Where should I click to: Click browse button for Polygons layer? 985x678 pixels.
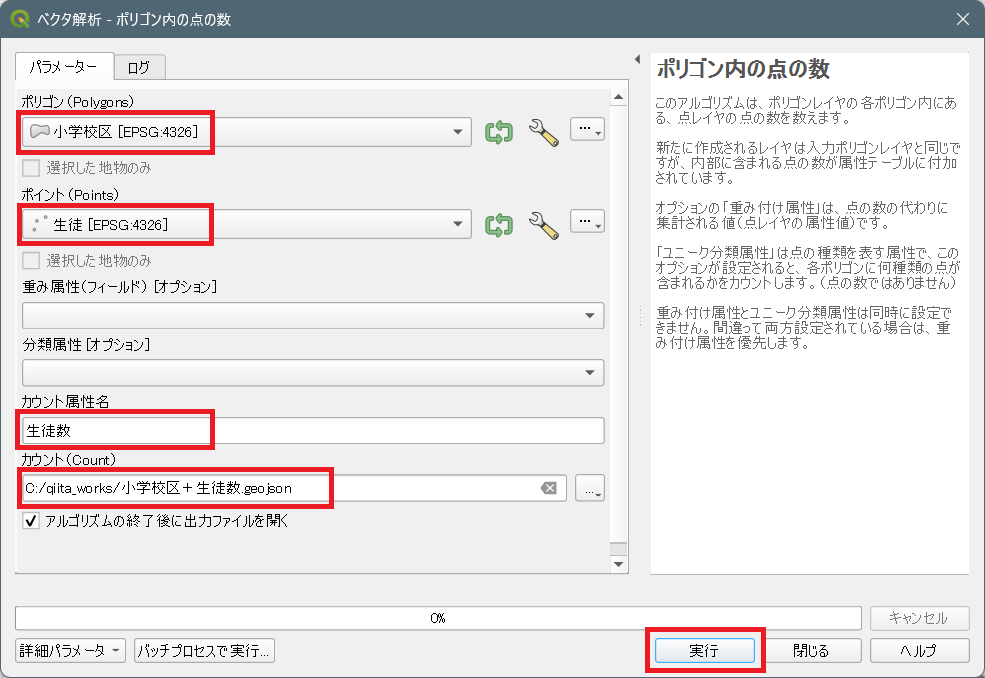pos(587,129)
